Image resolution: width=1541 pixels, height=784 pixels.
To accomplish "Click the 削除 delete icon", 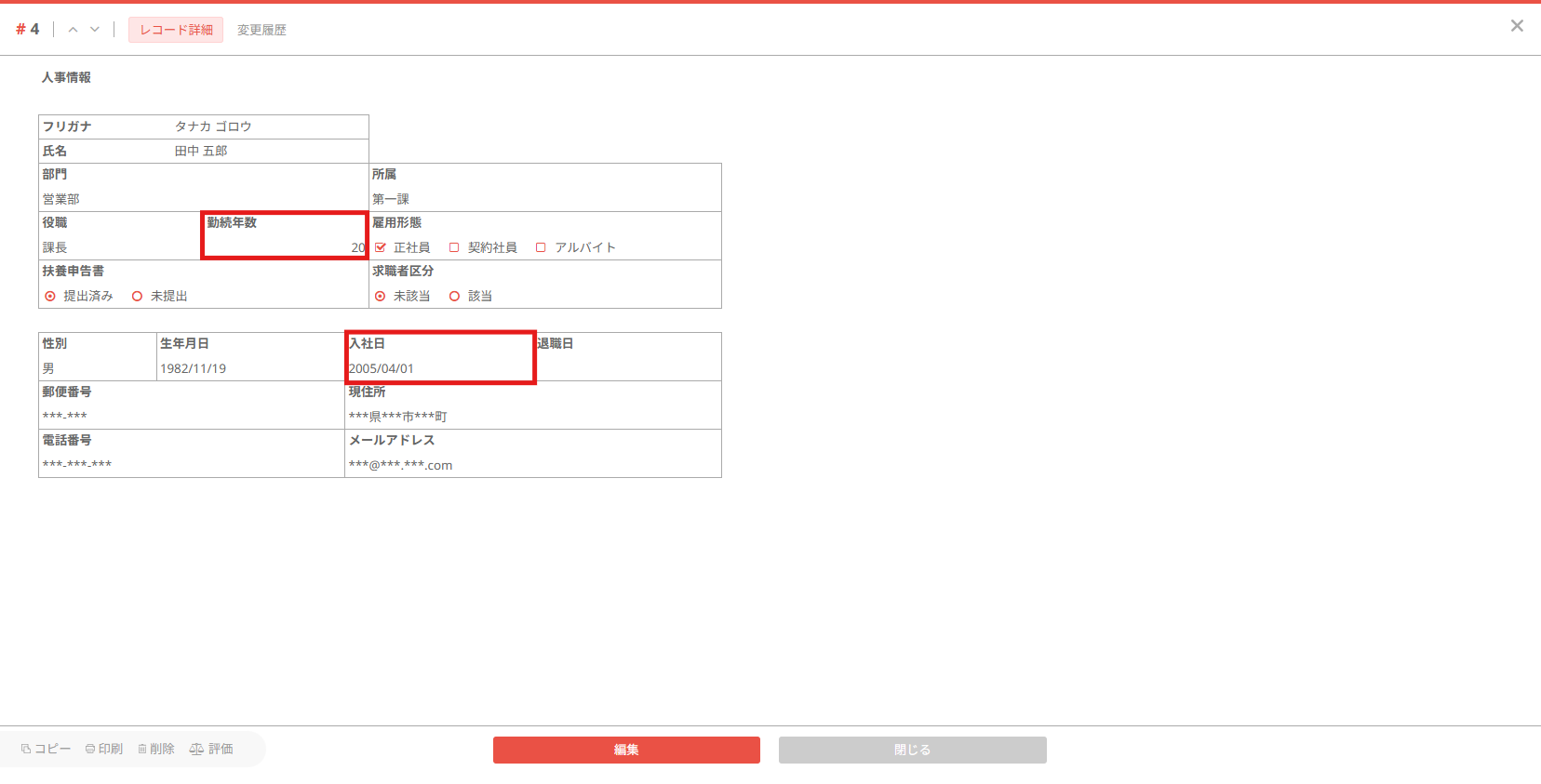I will pyautogui.click(x=142, y=749).
